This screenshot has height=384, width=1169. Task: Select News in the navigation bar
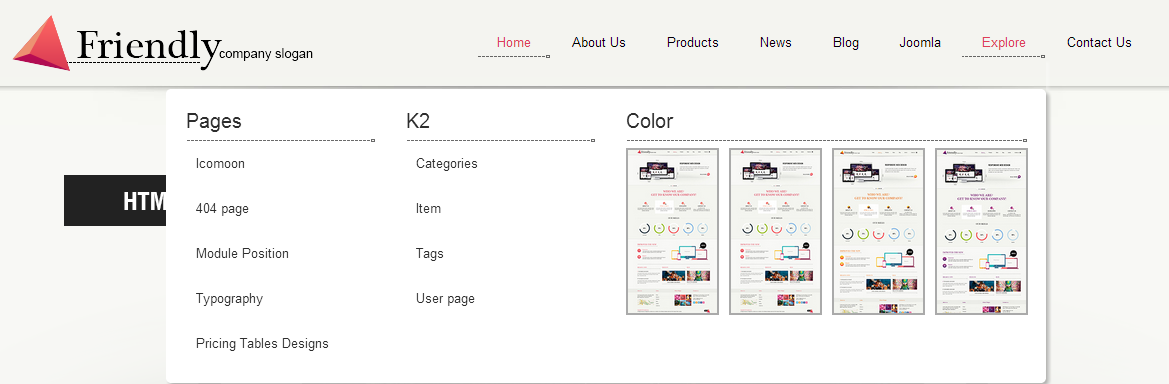click(x=775, y=43)
